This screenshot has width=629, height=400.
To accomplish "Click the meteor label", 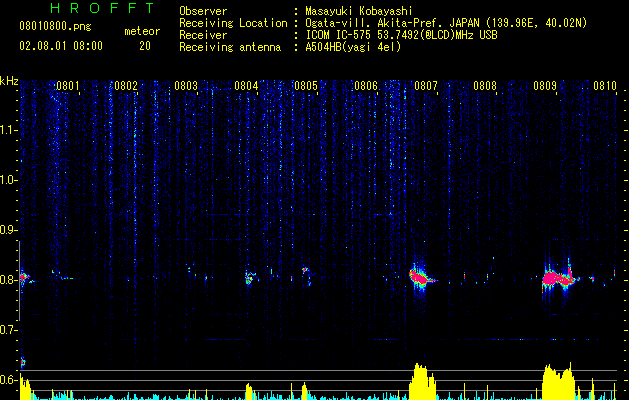I will coord(142,31).
